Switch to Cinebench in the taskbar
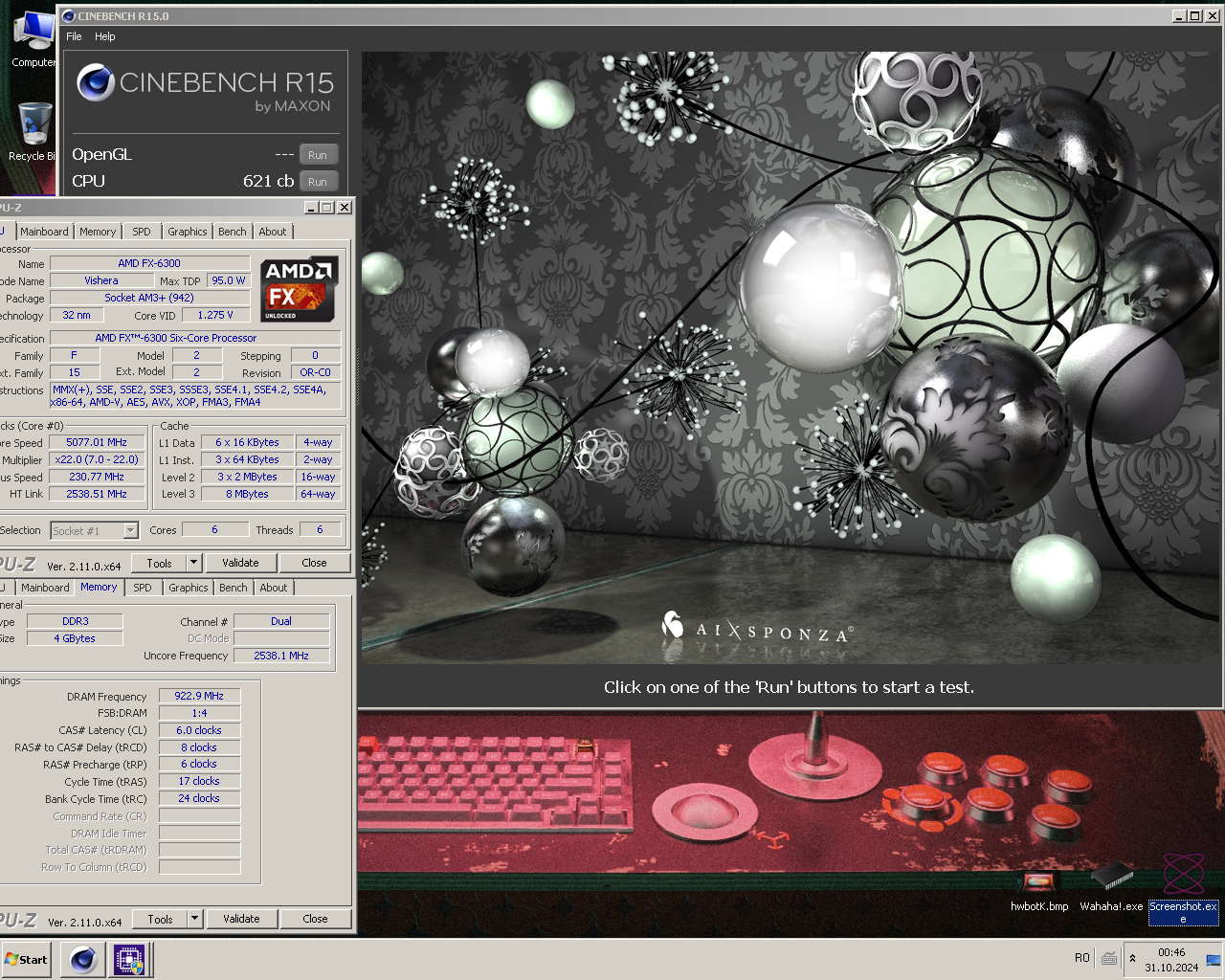The height and width of the screenshot is (980, 1225). click(83, 959)
